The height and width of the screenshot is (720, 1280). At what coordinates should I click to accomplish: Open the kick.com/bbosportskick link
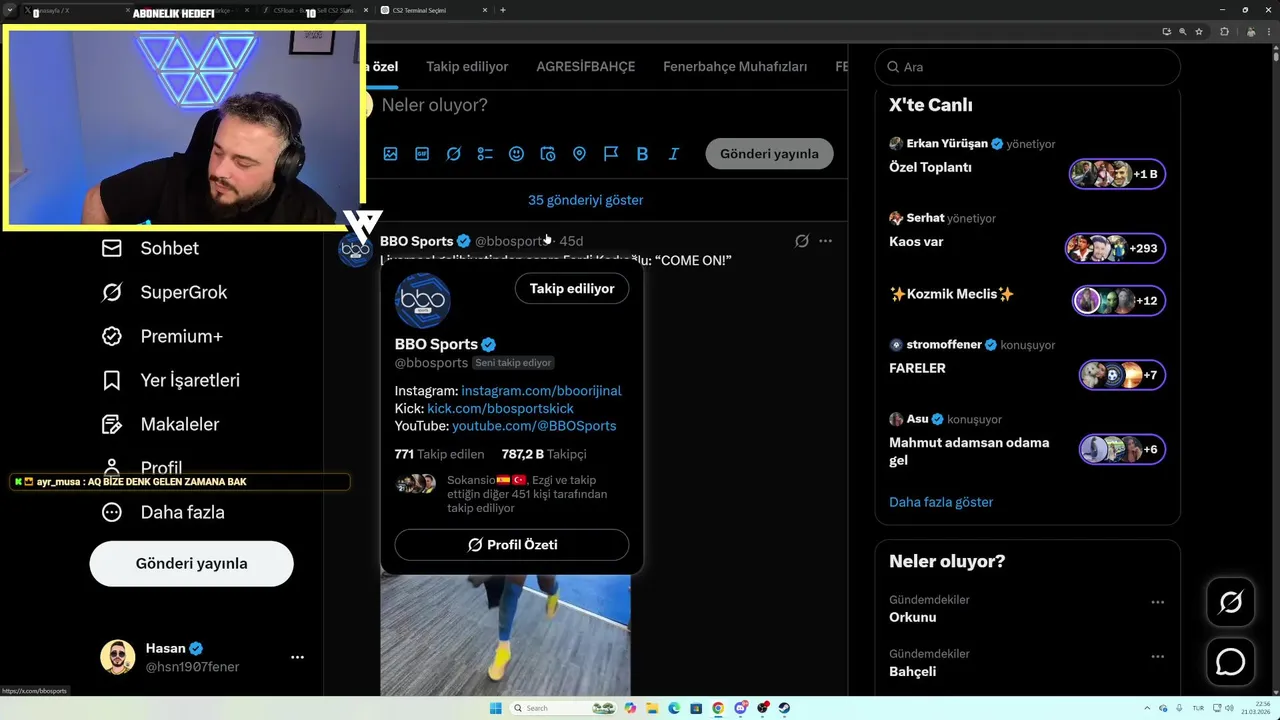click(500, 408)
